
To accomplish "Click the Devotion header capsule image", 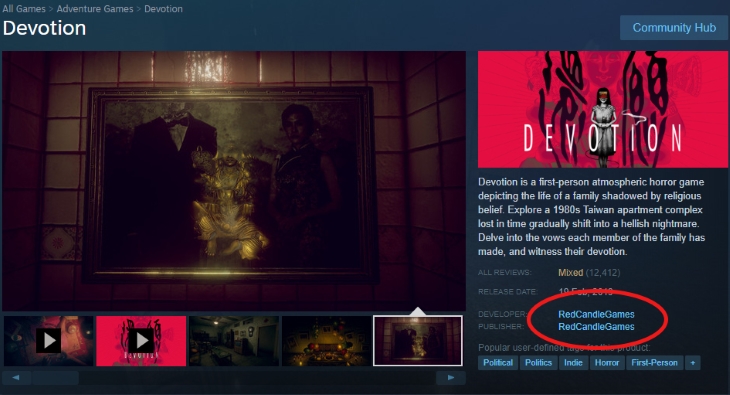I will pyautogui.click(x=603, y=109).
